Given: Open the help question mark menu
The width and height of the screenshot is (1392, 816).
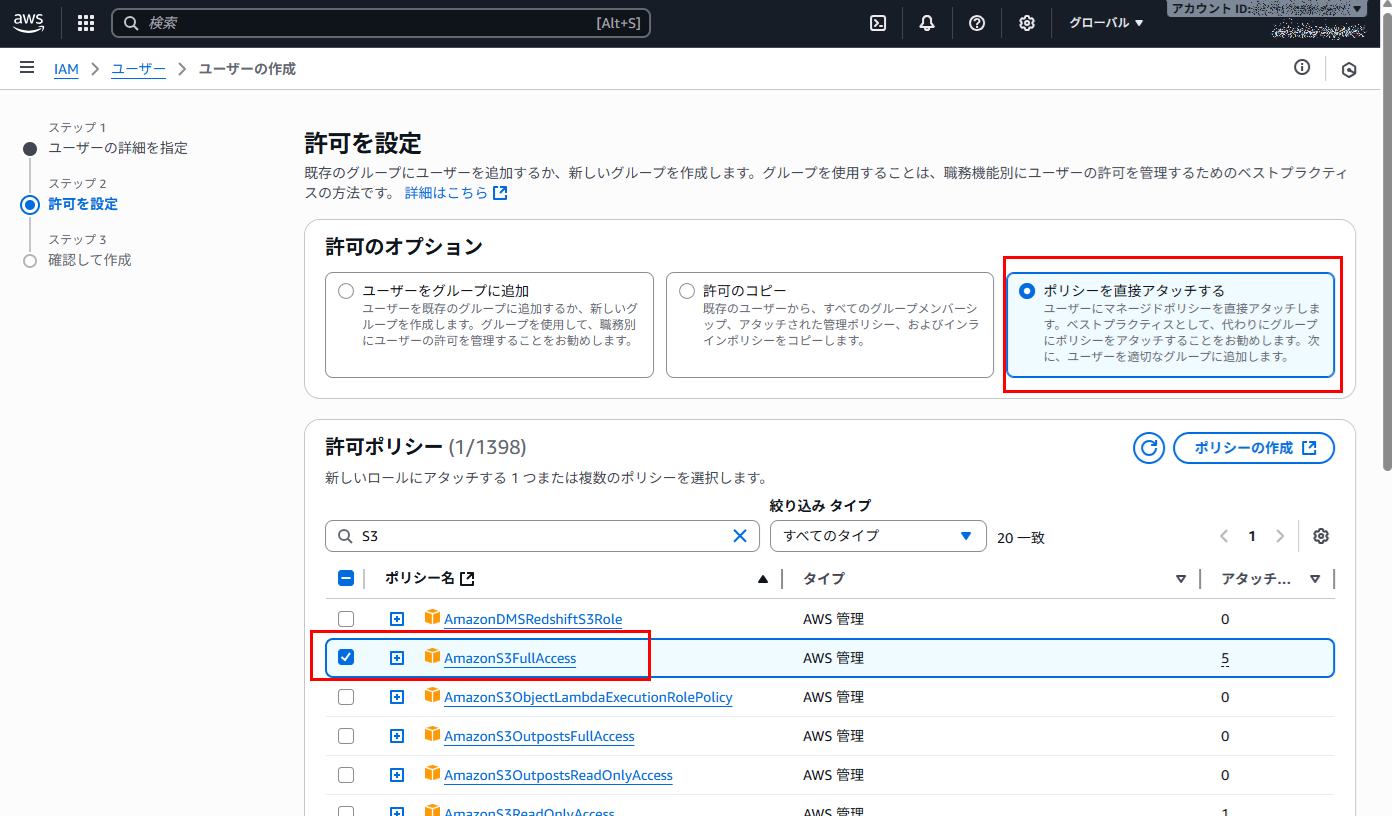Looking at the screenshot, I should pos(977,23).
